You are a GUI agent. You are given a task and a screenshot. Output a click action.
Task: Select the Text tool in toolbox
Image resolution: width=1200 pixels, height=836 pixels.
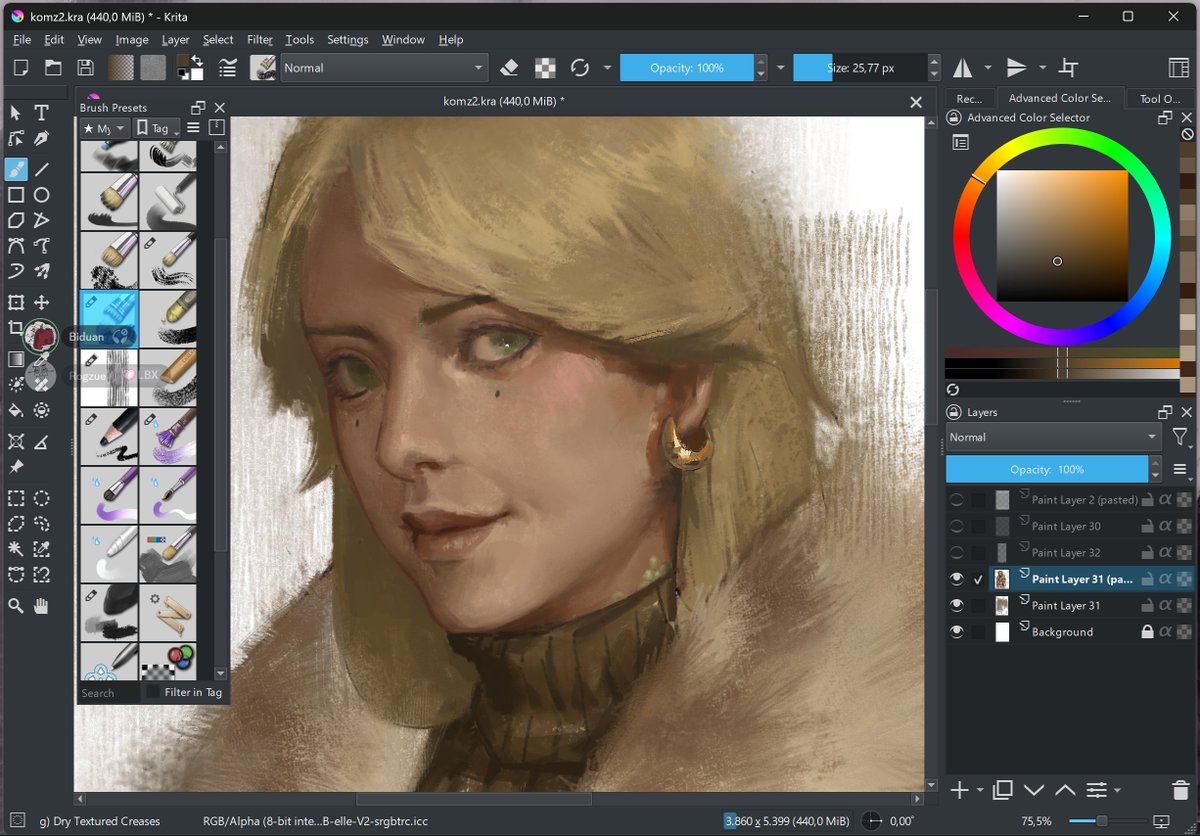(x=41, y=112)
